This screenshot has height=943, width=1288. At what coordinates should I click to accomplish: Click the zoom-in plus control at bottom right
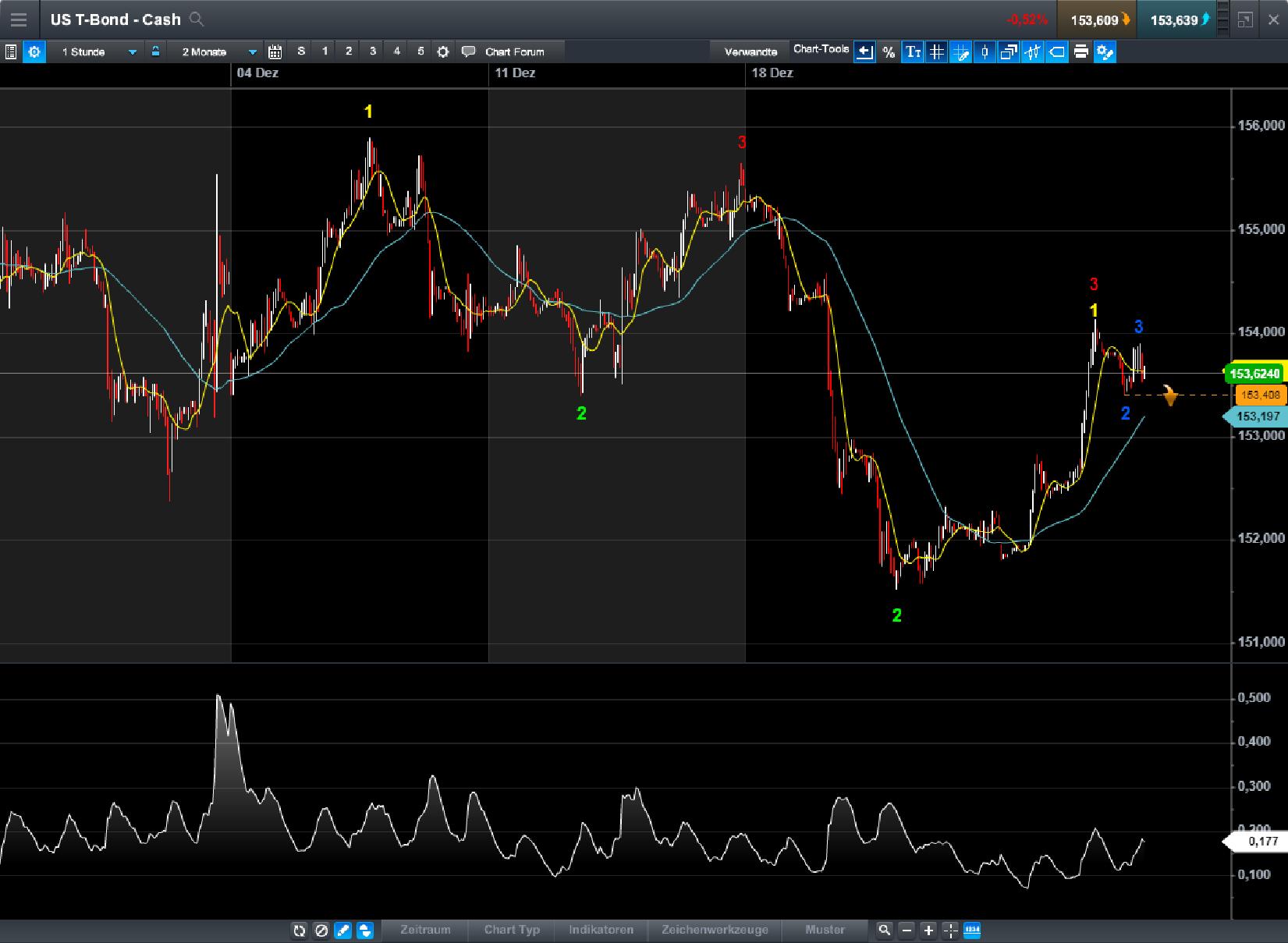point(928,931)
